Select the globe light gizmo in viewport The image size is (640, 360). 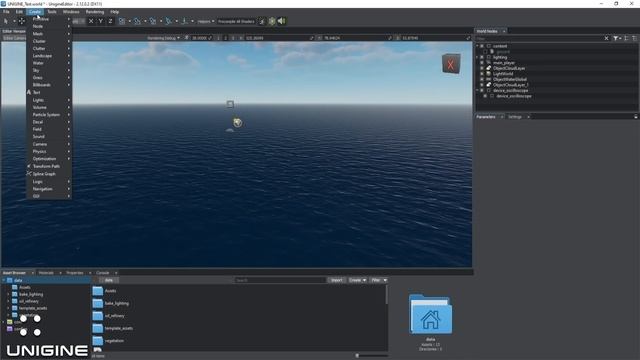tap(237, 122)
